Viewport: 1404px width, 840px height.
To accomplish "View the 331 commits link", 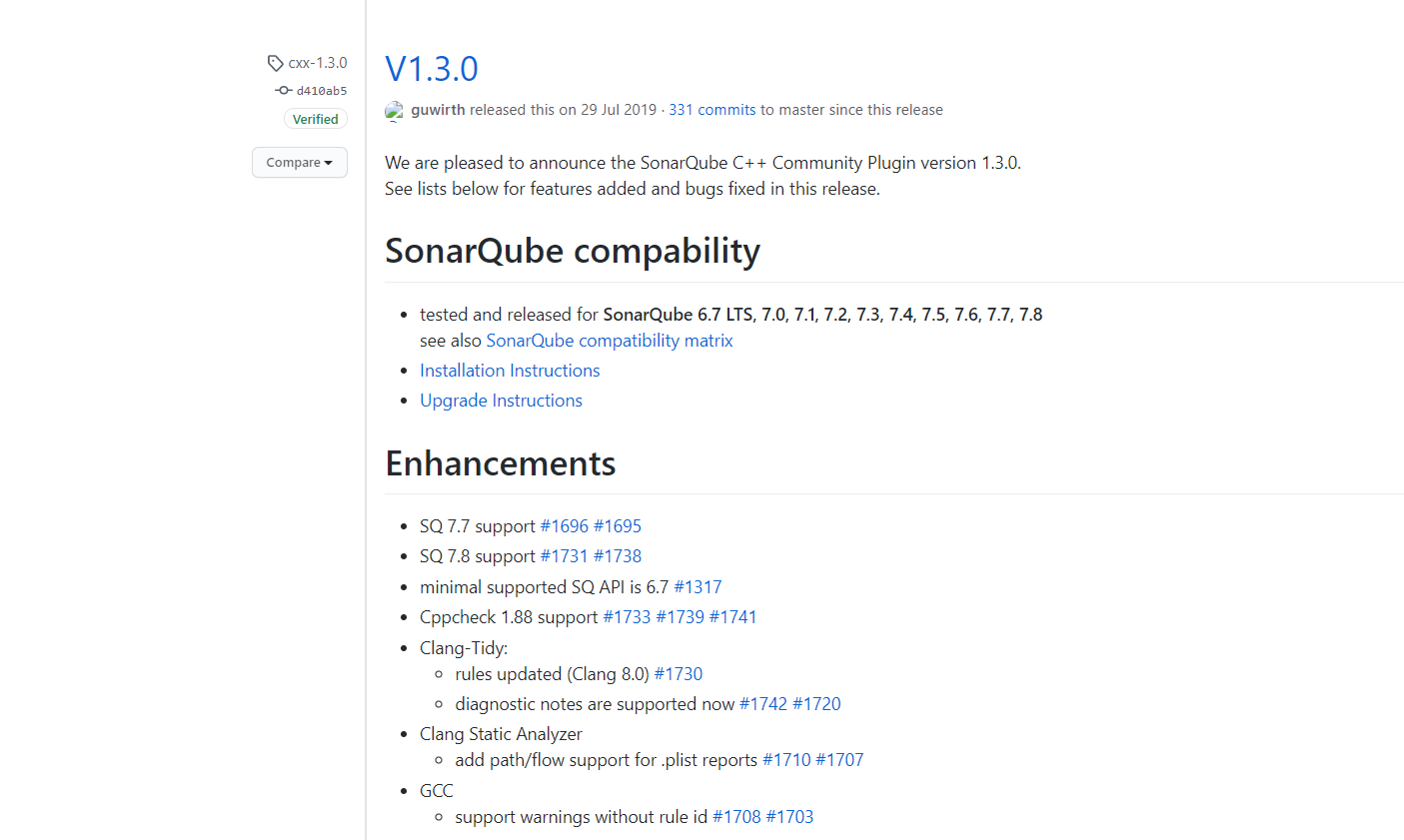I will tap(711, 110).
